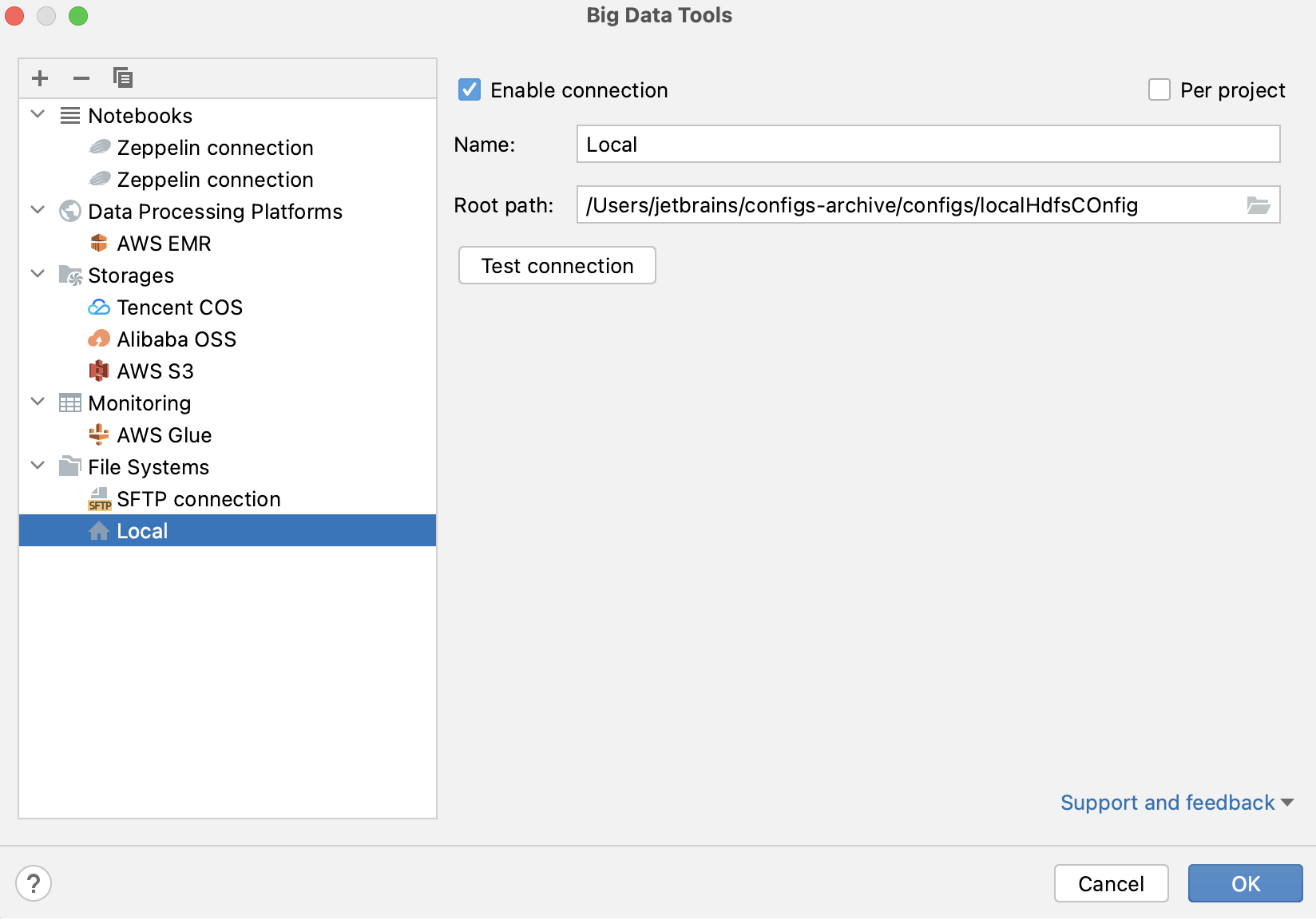Image resolution: width=1316 pixels, height=920 pixels.
Task: Click the Cancel button
Action: click(1111, 883)
